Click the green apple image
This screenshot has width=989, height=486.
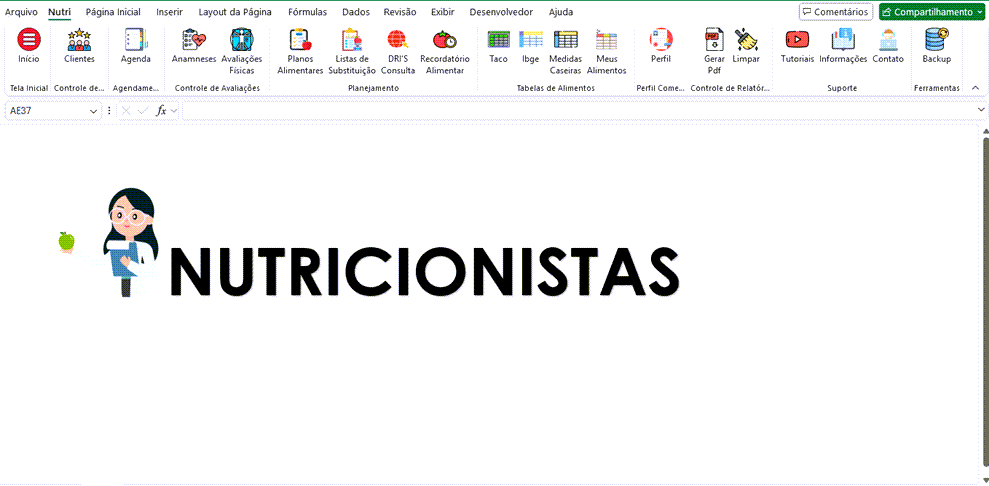66,241
